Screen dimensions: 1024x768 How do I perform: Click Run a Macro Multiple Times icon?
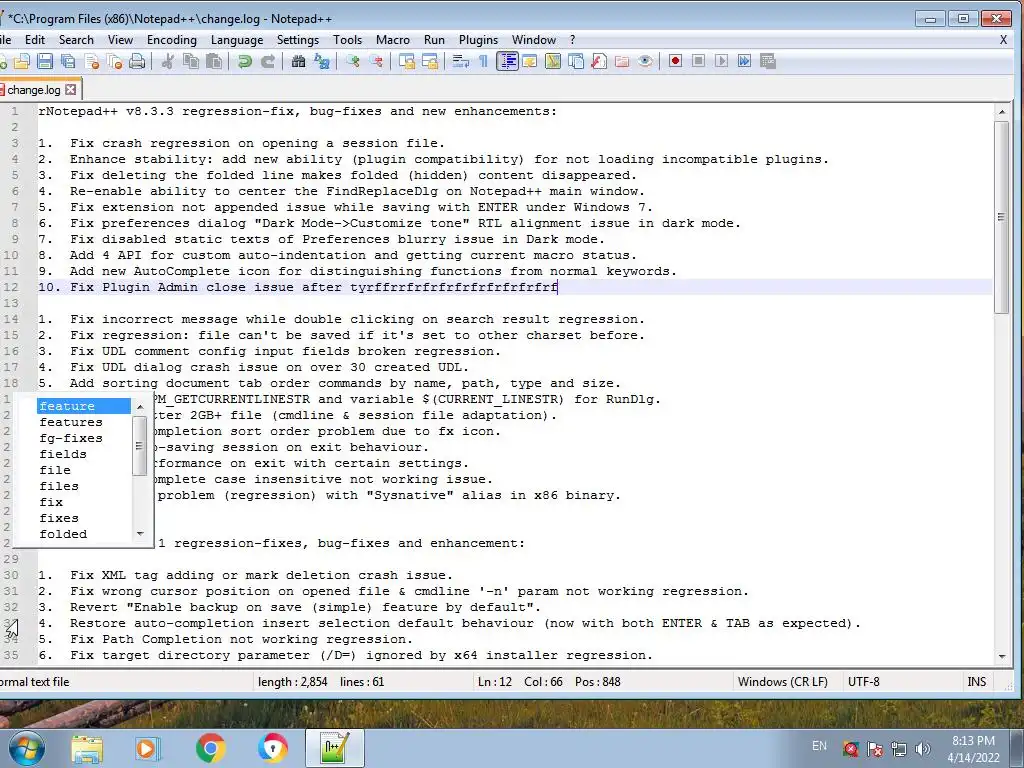744,61
